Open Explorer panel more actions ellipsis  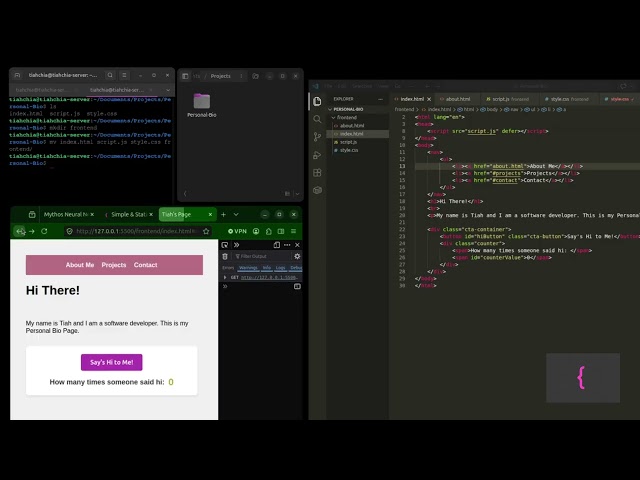tap(380, 99)
